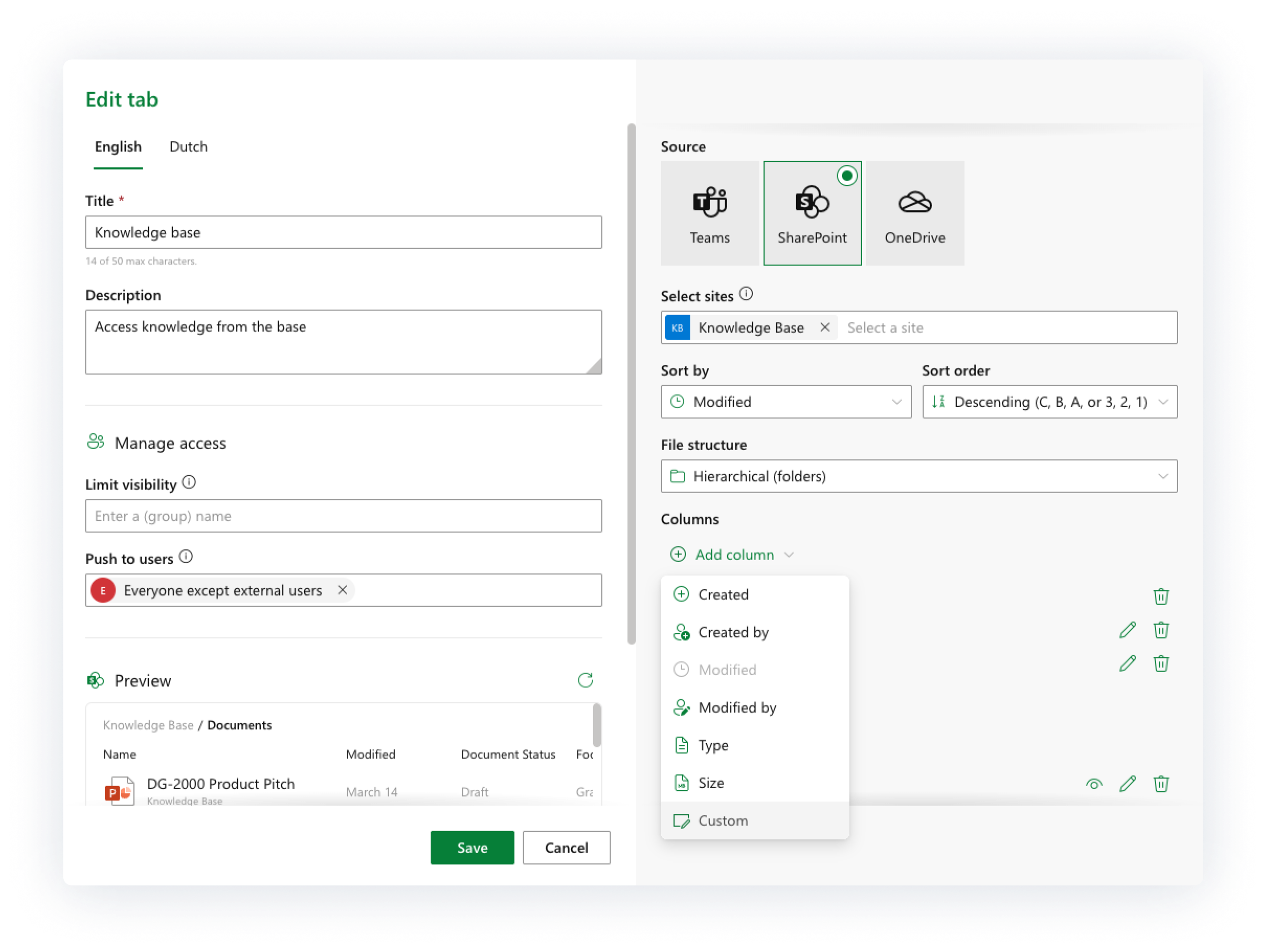Edit the third column with its pencil icon
1266x952 pixels.
coord(1127,664)
